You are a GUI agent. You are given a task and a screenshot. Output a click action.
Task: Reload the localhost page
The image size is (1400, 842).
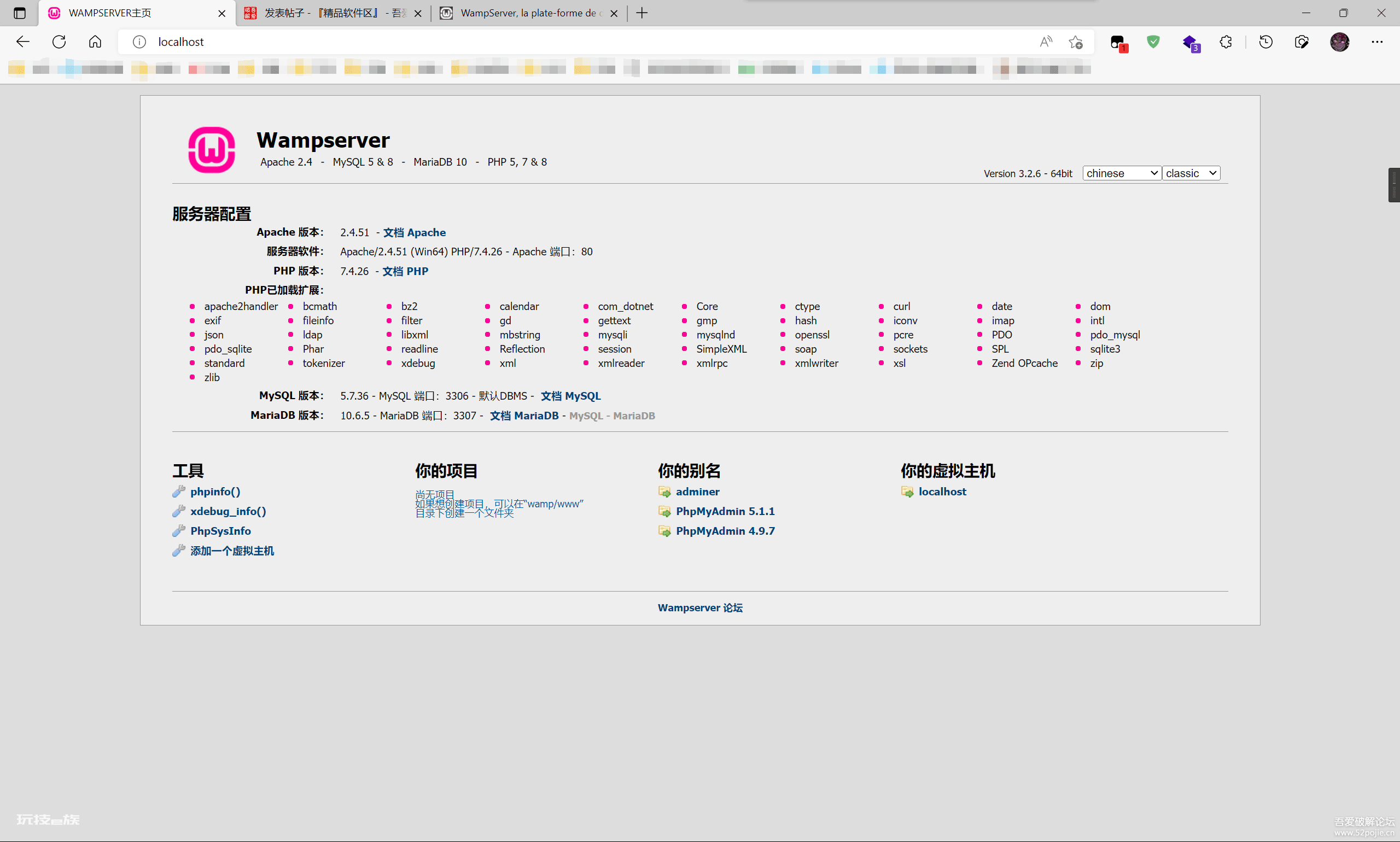coord(59,42)
